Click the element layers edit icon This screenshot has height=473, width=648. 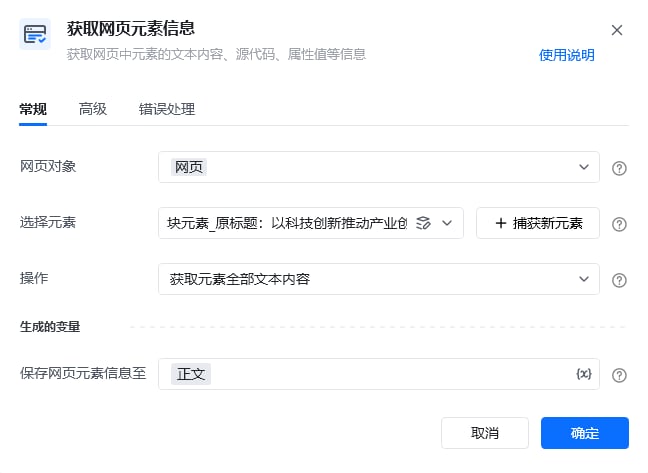(x=423, y=223)
